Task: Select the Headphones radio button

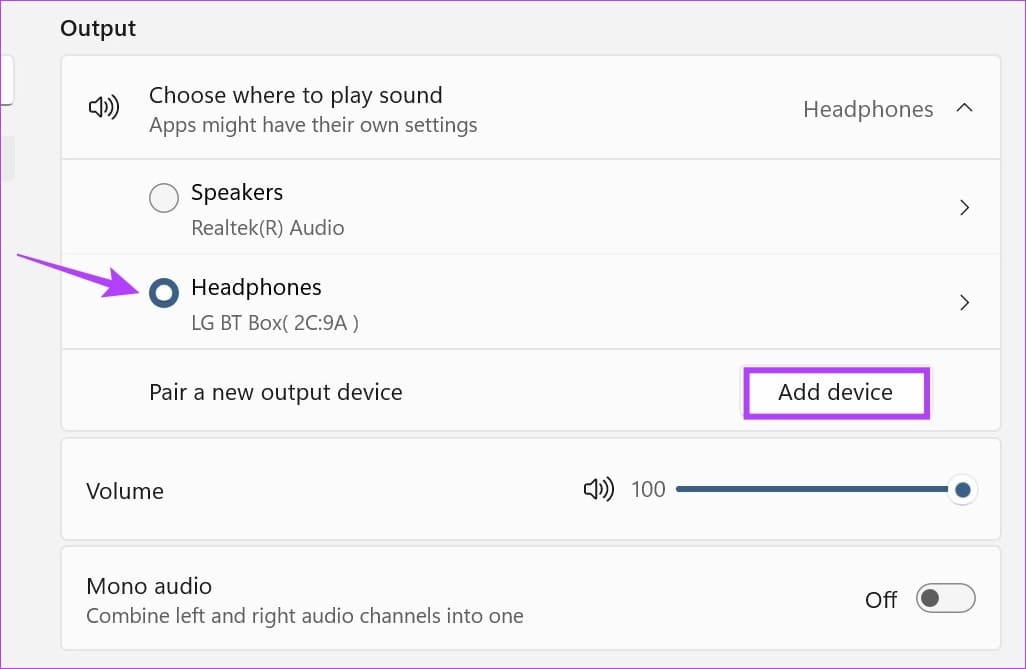Action: coord(163,293)
